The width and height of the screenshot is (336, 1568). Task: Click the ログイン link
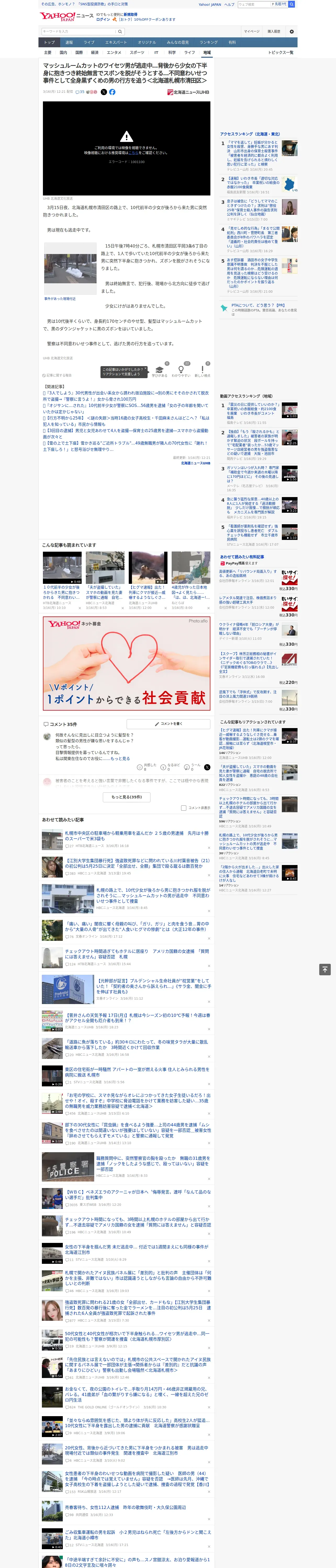tap(103, 20)
